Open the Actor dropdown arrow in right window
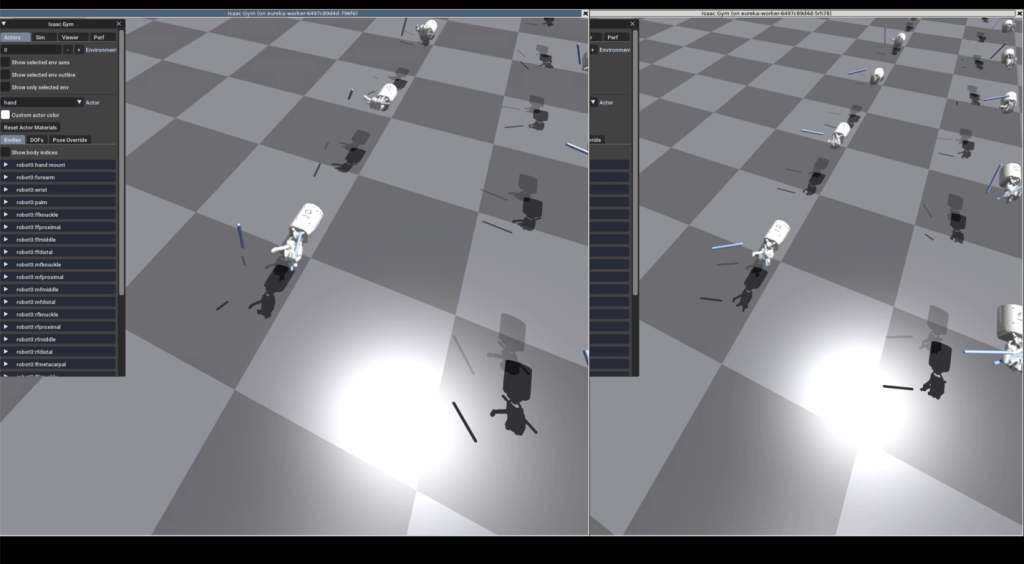 pyautogui.click(x=594, y=102)
